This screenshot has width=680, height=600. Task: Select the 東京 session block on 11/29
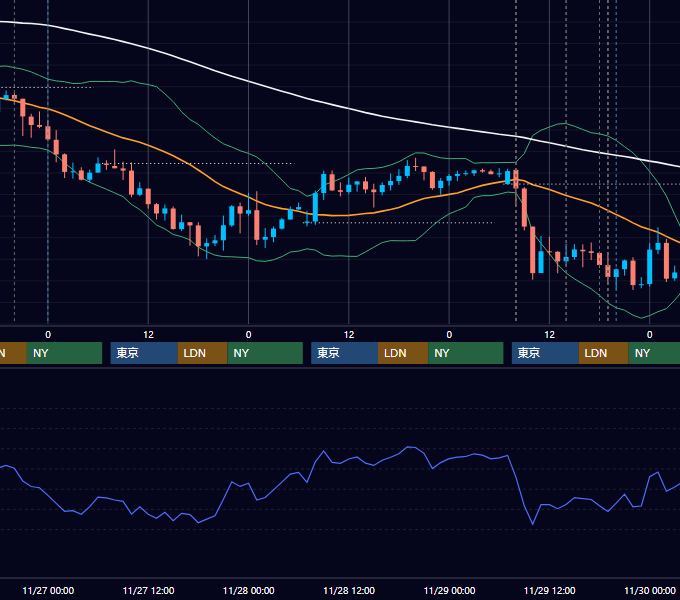[x=545, y=353]
